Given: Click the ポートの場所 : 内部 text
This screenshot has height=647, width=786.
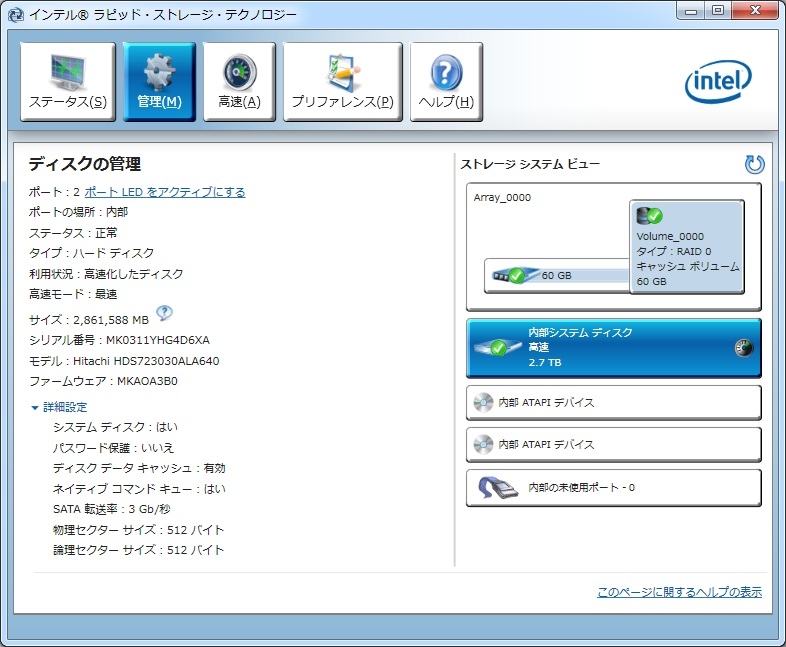Looking at the screenshot, I should tap(78, 212).
